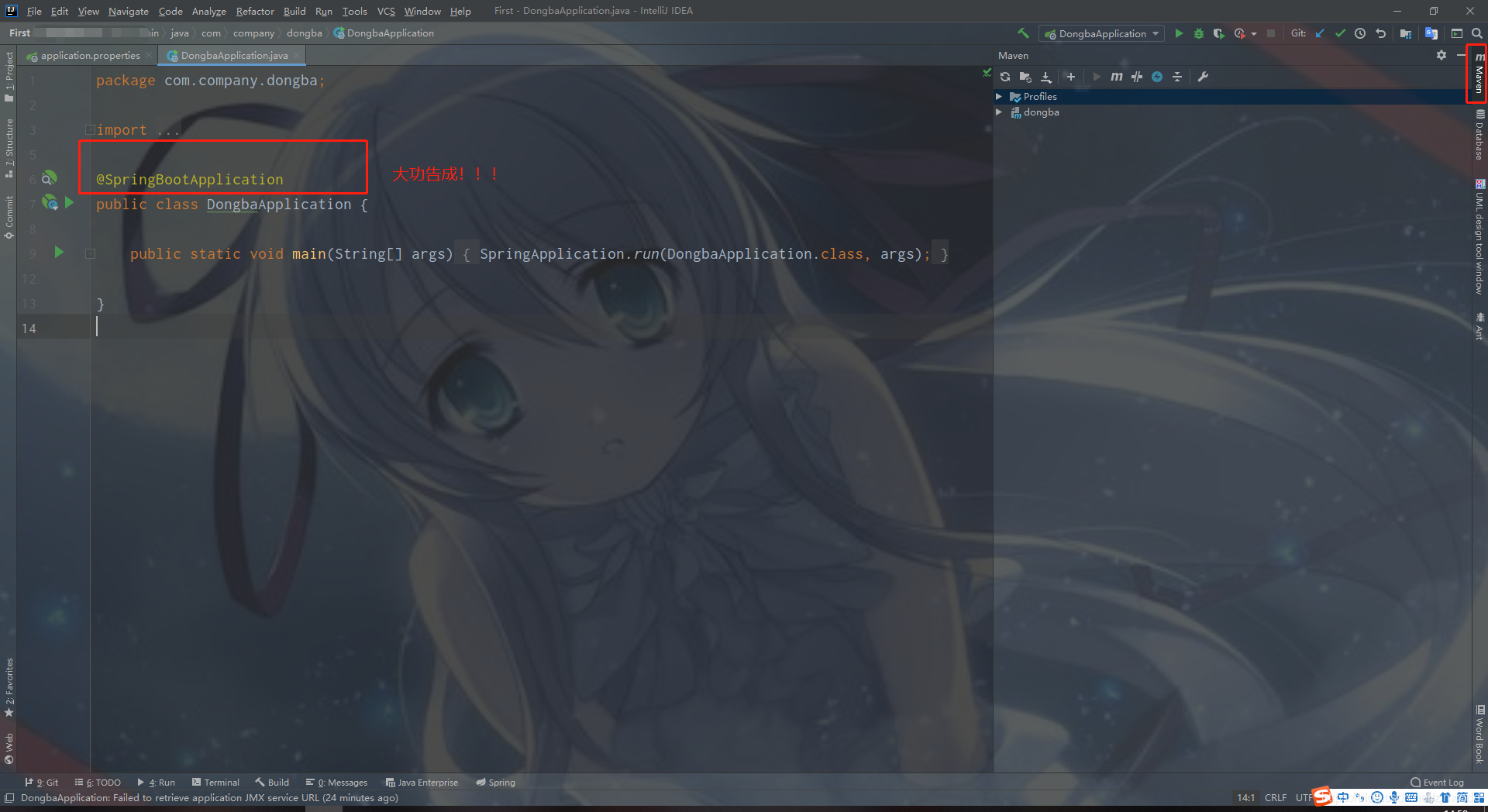Image resolution: width=1488 pixels, height=812 pixels.
Task: Open the Favorites tool window
Action: [9, 687]
